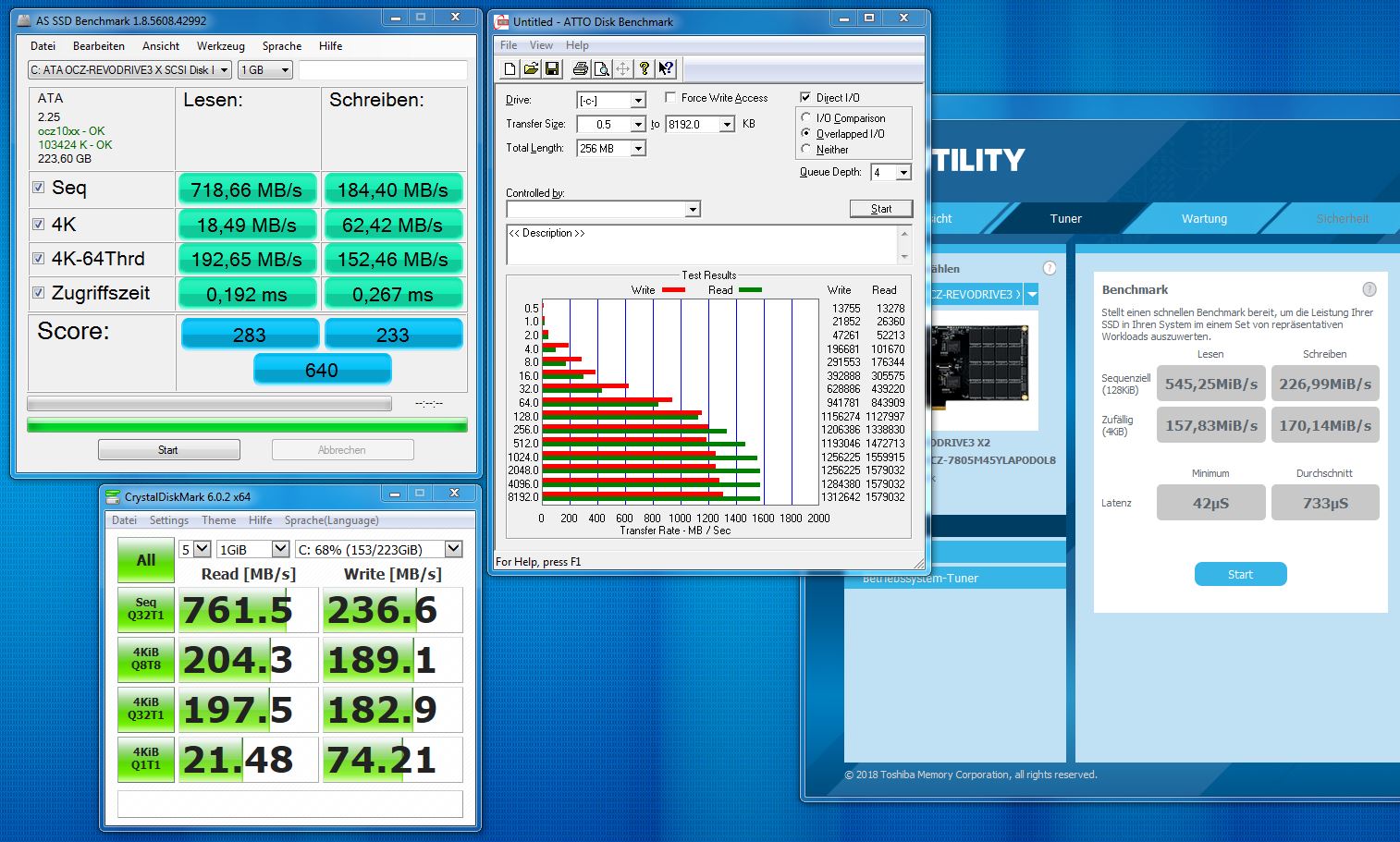Open the Werkzeug menu in AS SSD
The height and width of the screenshot is (842, 1400).
tap(220, 45)
